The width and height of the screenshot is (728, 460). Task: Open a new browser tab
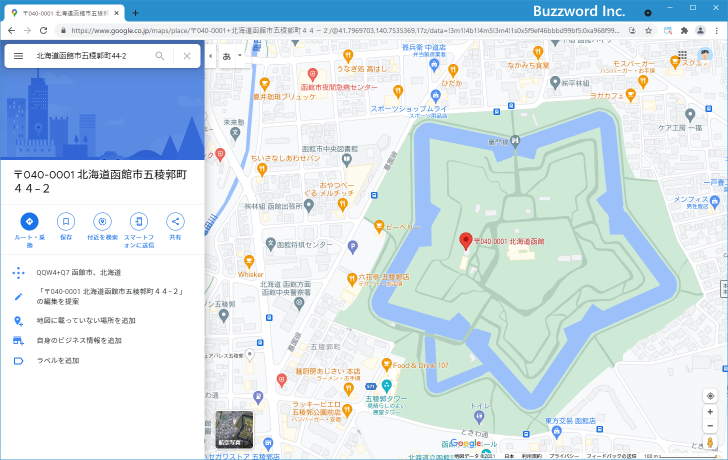click(x=135, y=13)
